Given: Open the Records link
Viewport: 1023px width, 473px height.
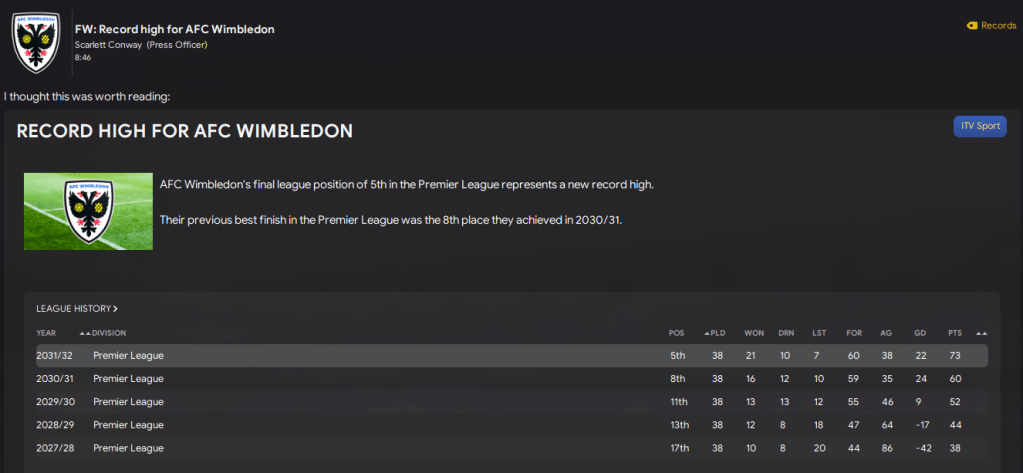Looking at the screenshot, I should pyautogui.click(x=998, y=26).
